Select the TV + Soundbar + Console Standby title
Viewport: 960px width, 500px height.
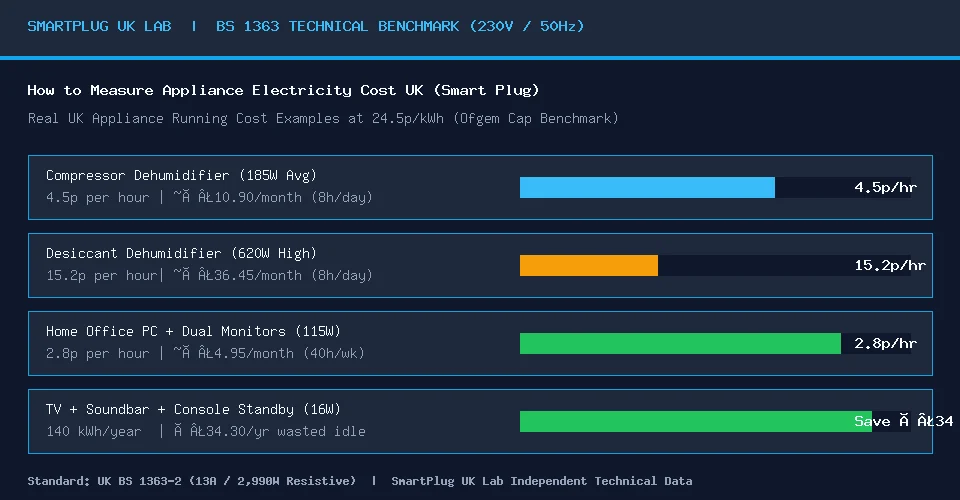click(x=193, y=409)
